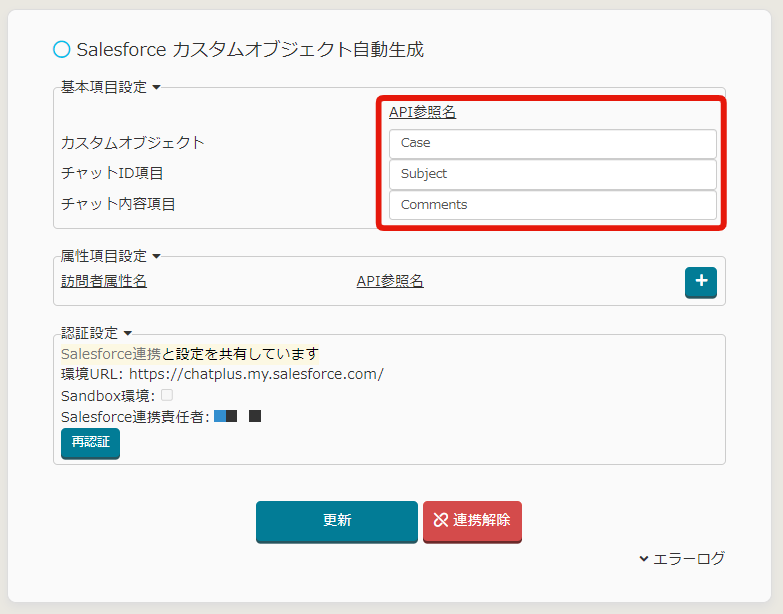Click the circle icon beside Salesforce title
Viewport: 783px width, 614px height.
62,49
